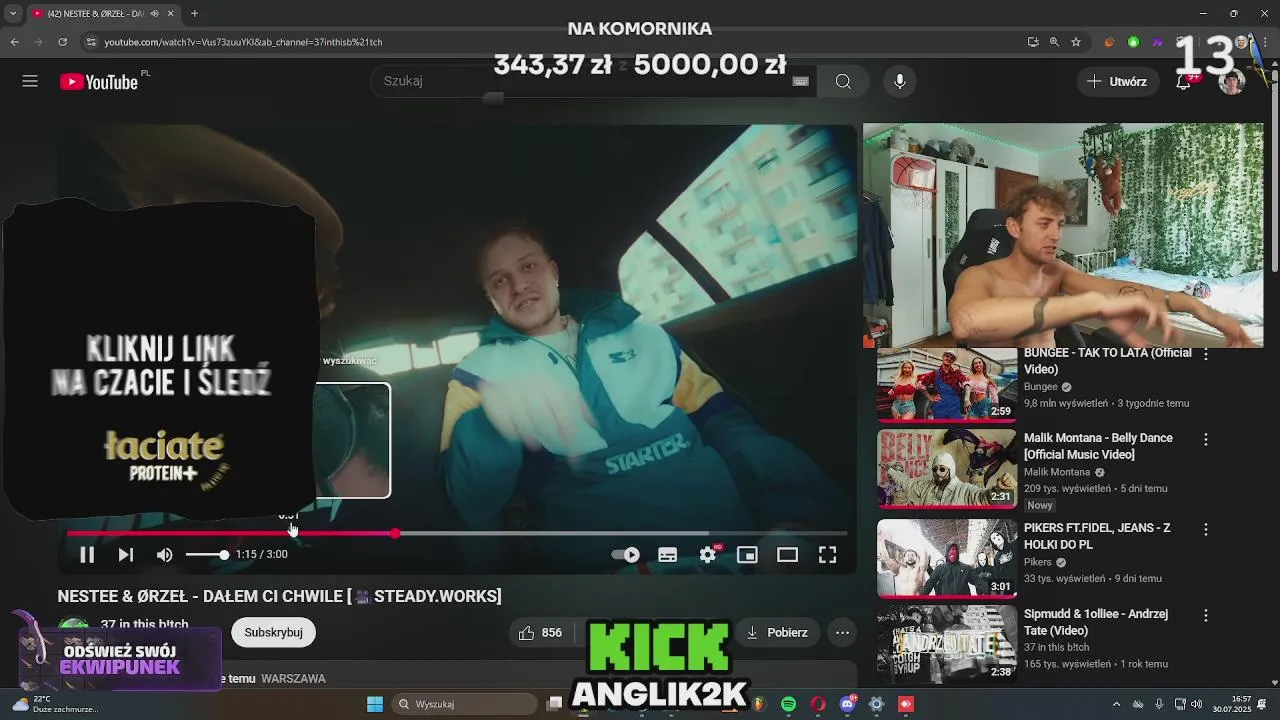Bookmark this page with the star
This screenshot has height=720, width=1280.
click(x=1076, y=42)
